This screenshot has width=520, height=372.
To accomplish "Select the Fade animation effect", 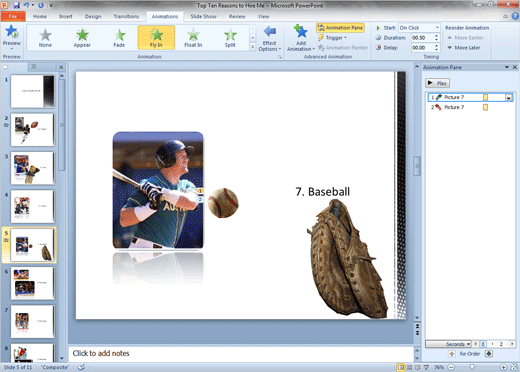I will pos(119,38).
